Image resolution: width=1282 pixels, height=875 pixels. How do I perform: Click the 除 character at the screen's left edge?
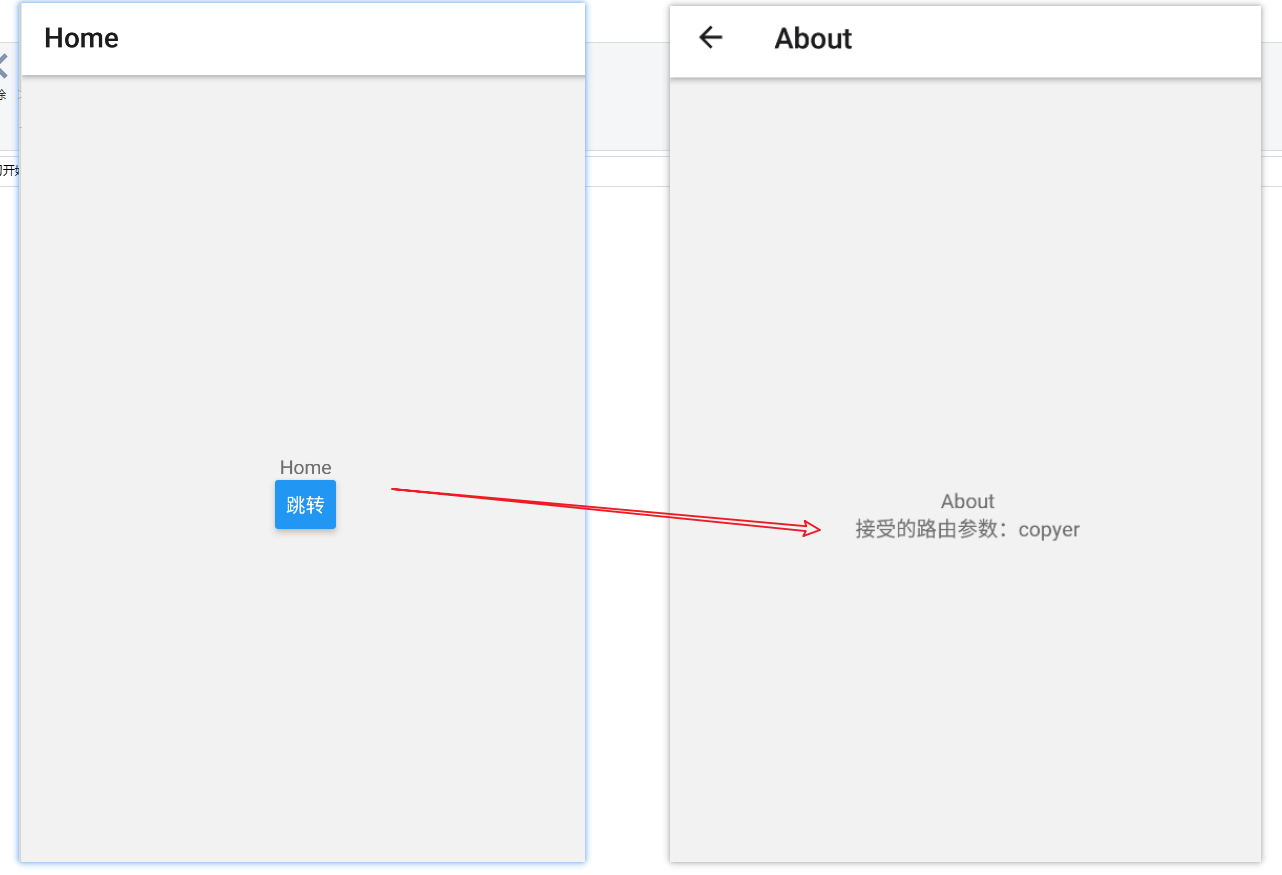coord(3,95)
